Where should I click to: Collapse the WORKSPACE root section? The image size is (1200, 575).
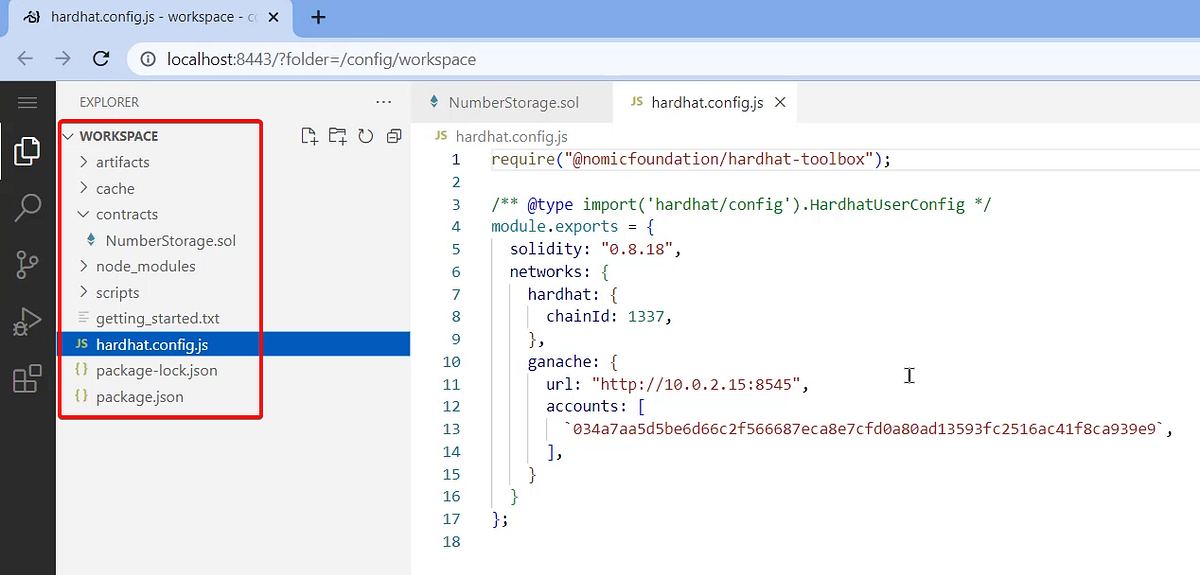(x=68, y=136)
